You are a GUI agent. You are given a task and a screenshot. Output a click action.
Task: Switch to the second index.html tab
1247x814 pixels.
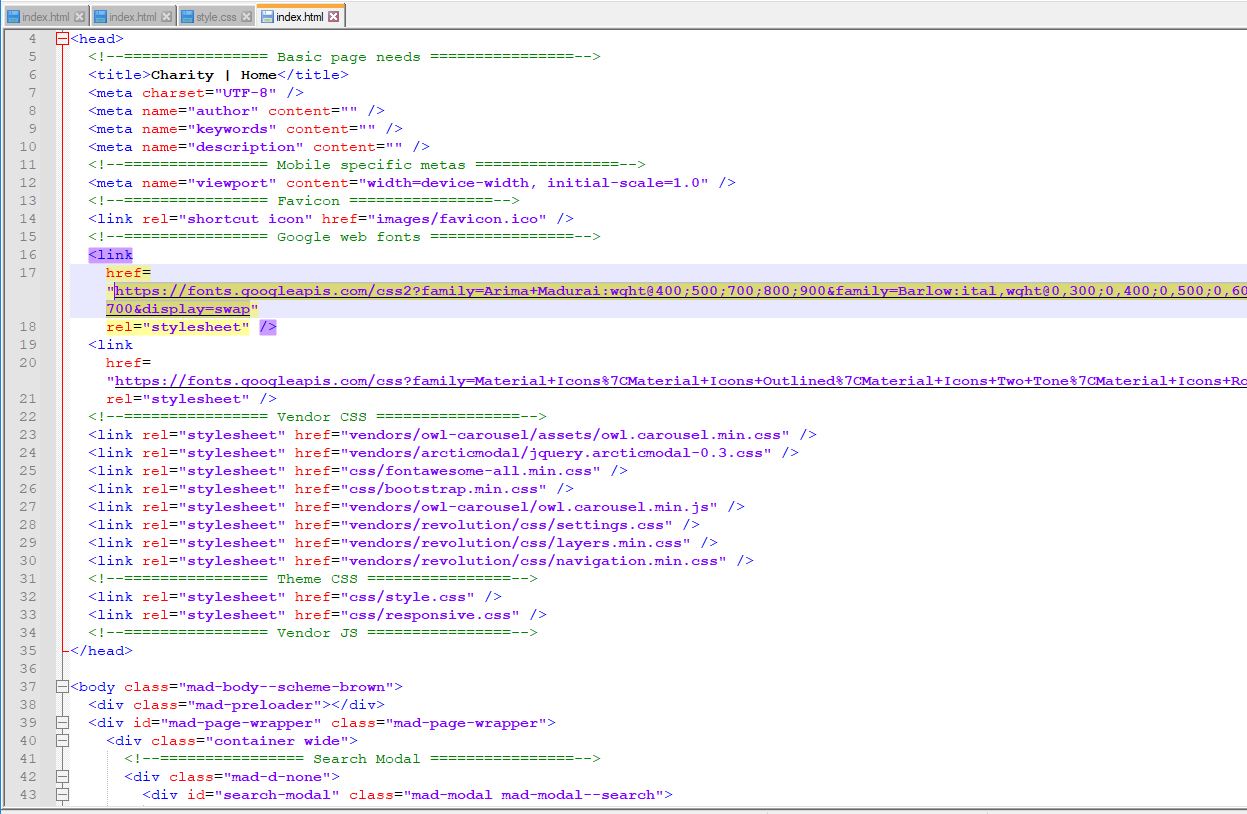point(132,17)
